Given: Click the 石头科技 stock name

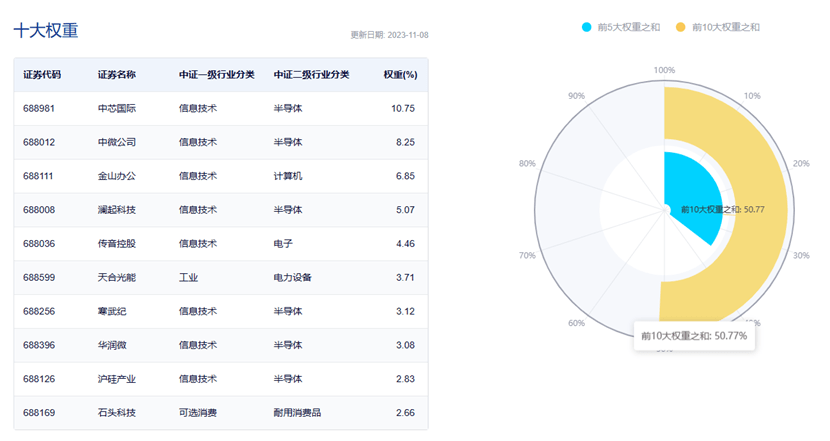Looking at the screenshot, I should tap(117, 414).
